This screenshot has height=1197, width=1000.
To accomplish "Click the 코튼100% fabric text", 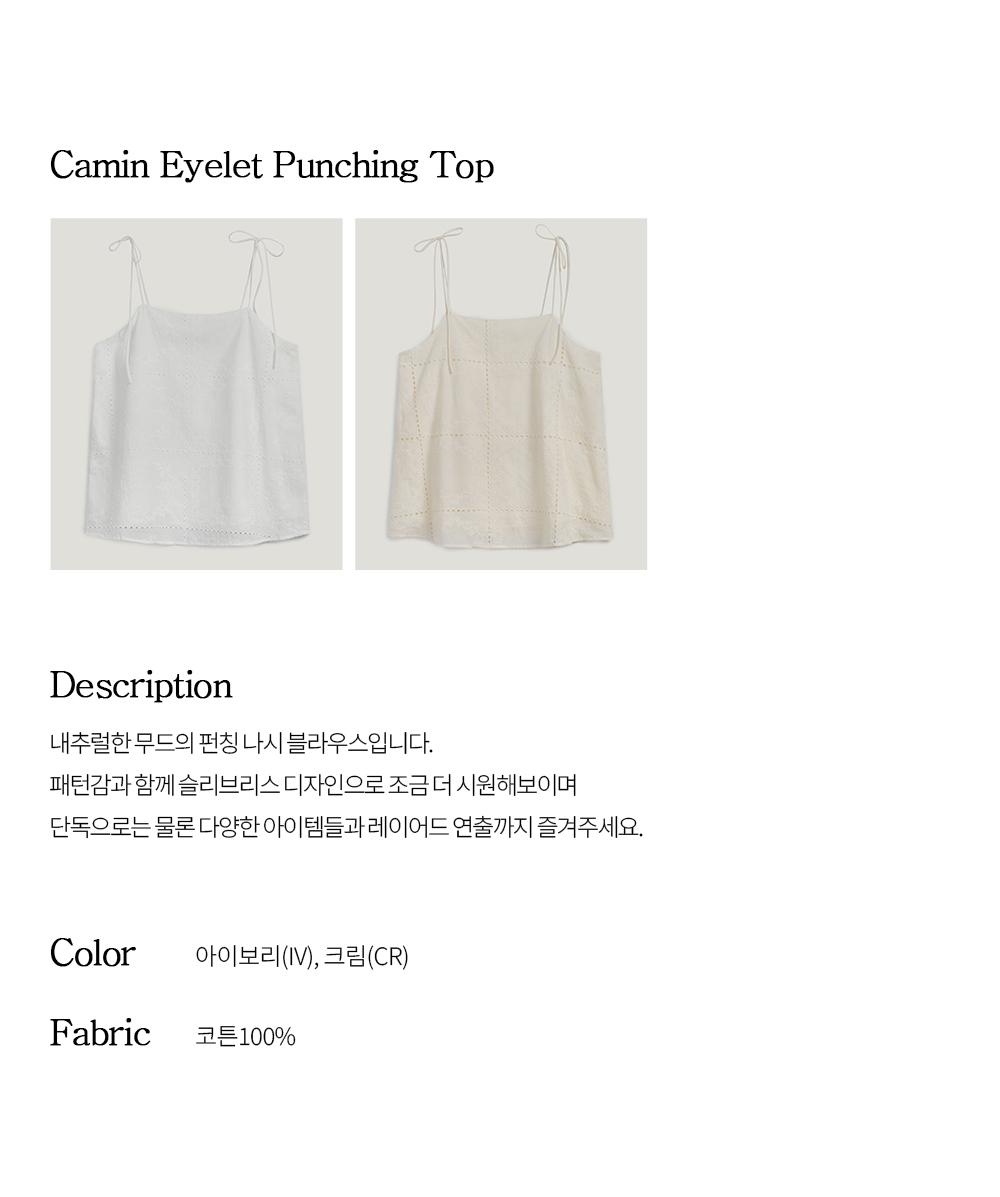I will [x=245, y=1037].
